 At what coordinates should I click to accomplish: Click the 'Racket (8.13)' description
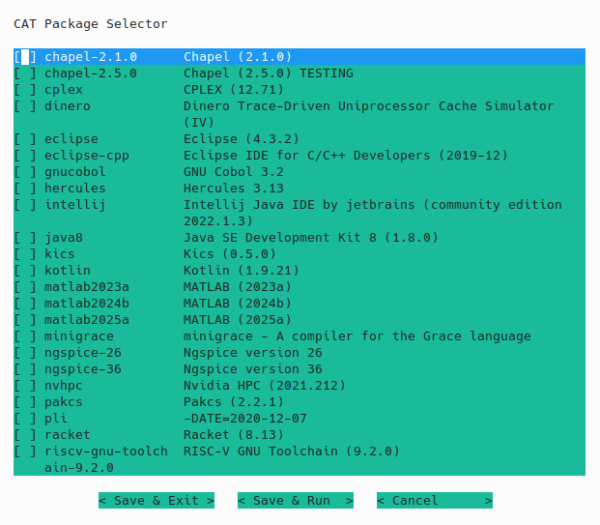(x=233, y=435)
